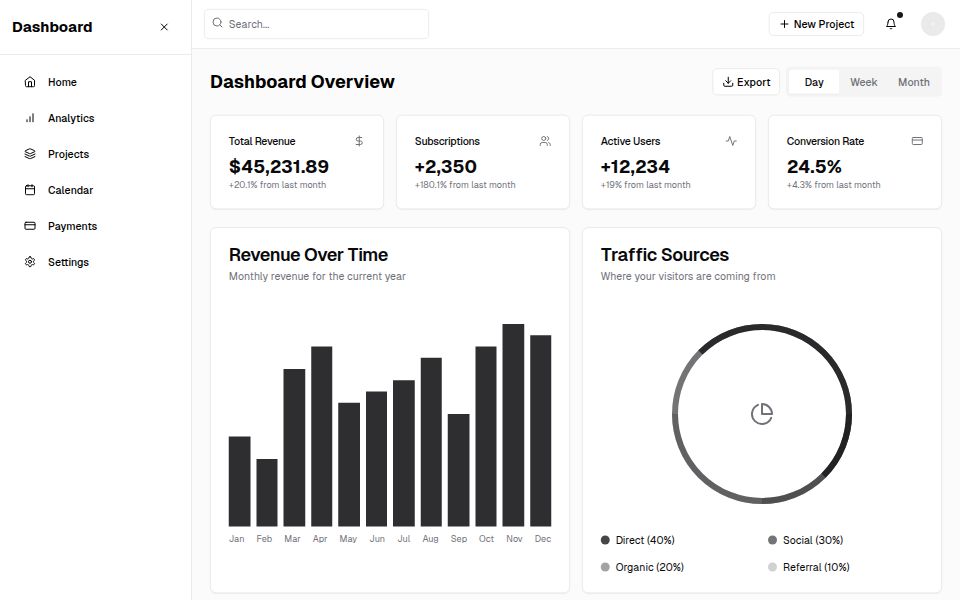Open the Export options
Image resolution: width=960 pixels, height=600 pixels.
745,82
